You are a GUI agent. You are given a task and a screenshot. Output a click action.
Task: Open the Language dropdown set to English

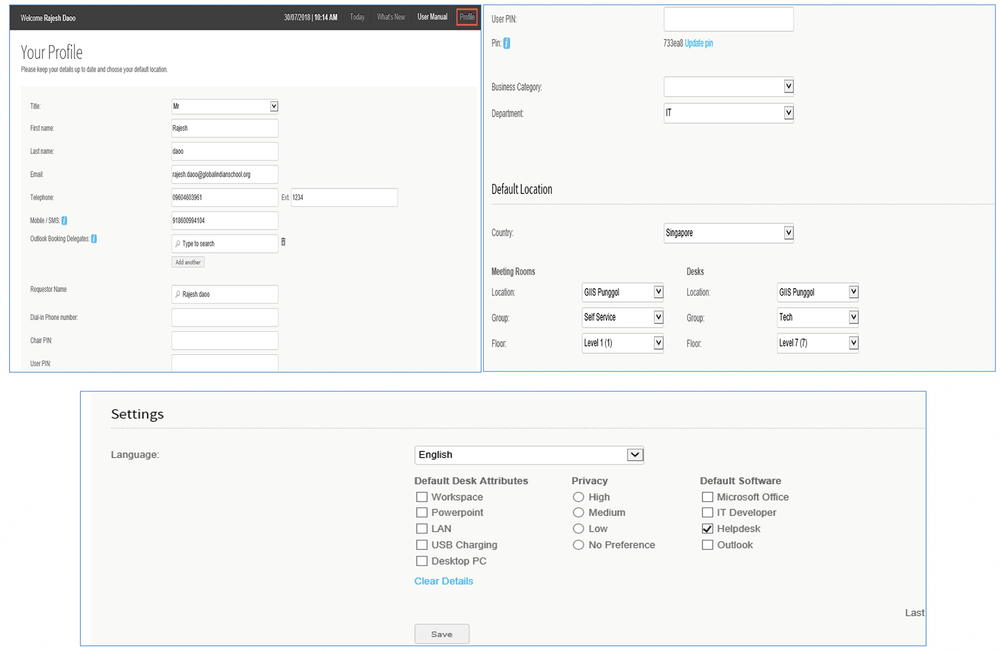point(529,455)
